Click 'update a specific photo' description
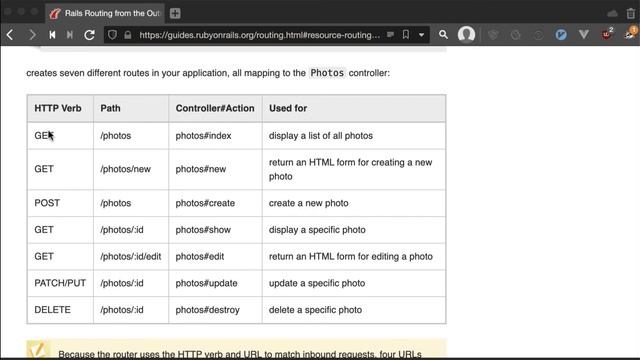 317,283
